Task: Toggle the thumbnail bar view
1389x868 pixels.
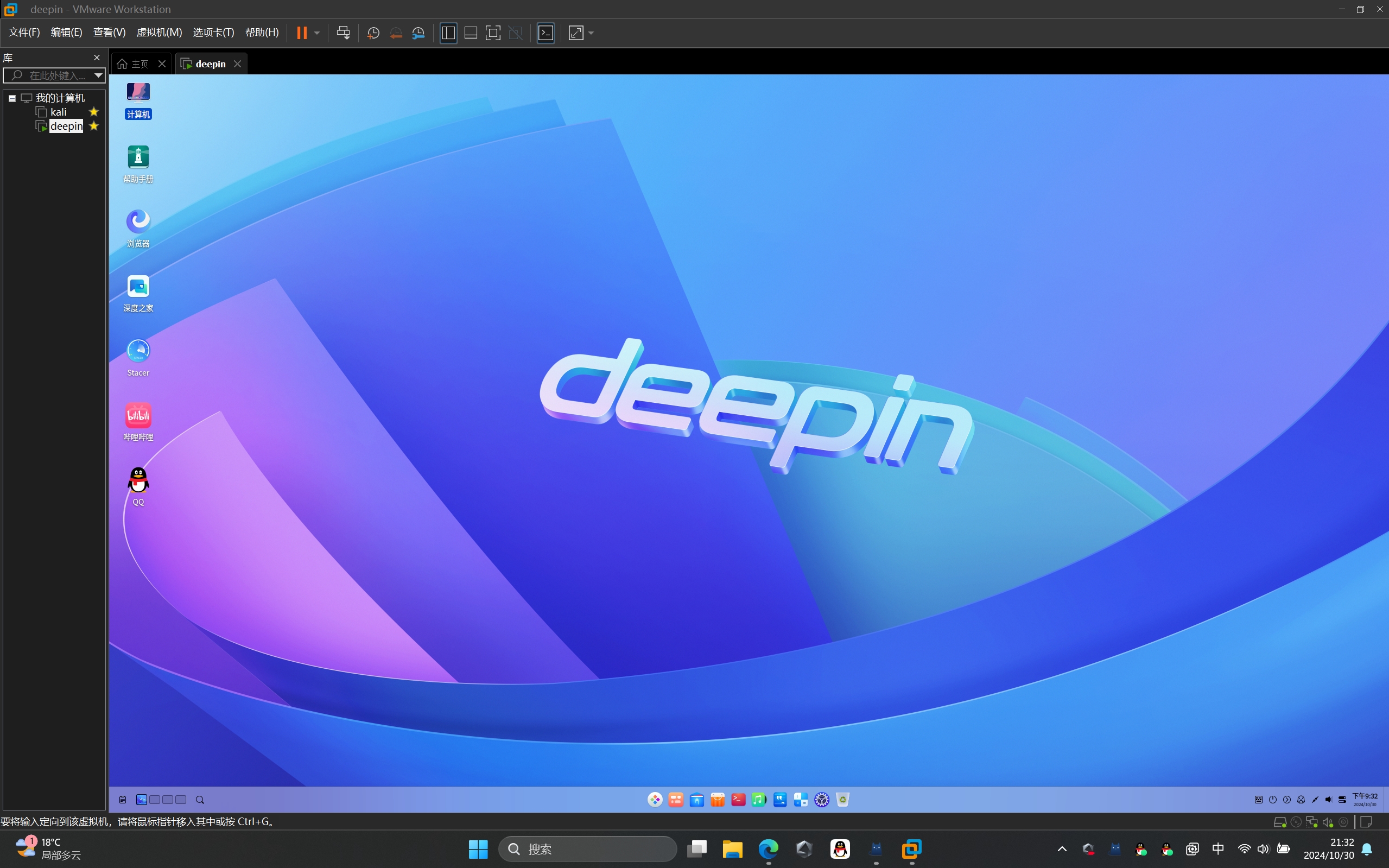Action: point(471,33)
